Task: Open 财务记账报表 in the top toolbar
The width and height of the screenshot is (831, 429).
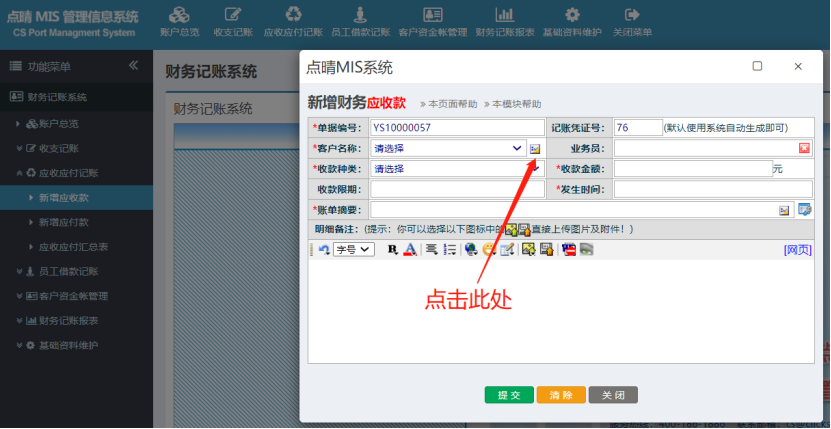Action: (x=504, y=22)
